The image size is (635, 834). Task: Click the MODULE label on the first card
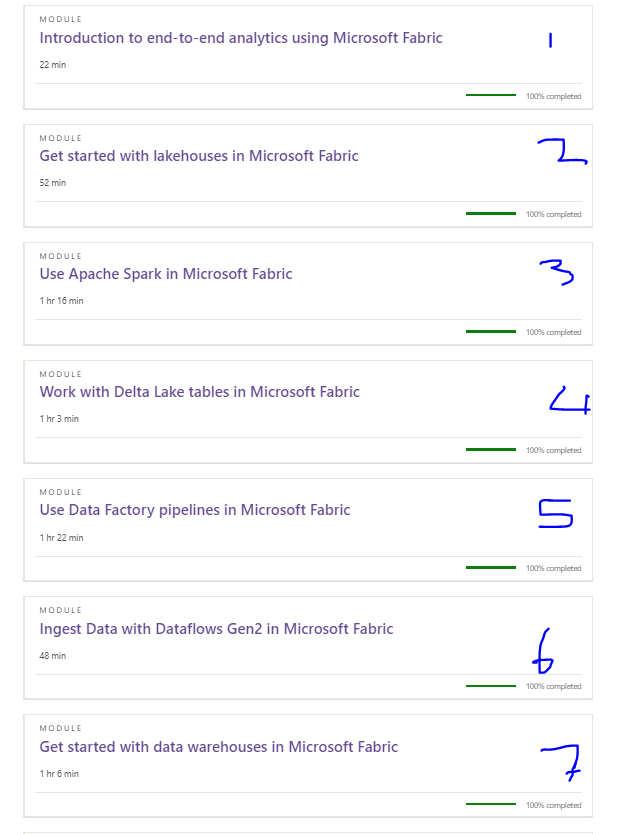tap(60, 18)
